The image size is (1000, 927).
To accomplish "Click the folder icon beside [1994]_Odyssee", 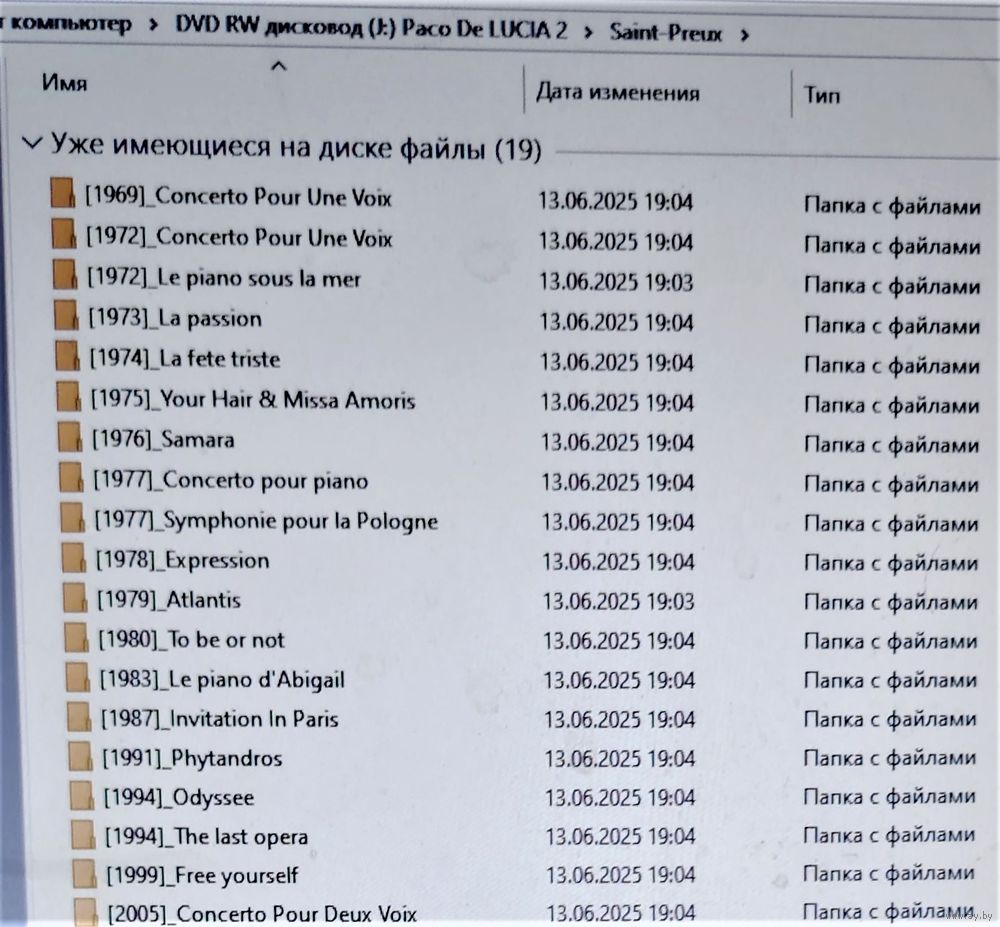I will [x=82, y=796].
